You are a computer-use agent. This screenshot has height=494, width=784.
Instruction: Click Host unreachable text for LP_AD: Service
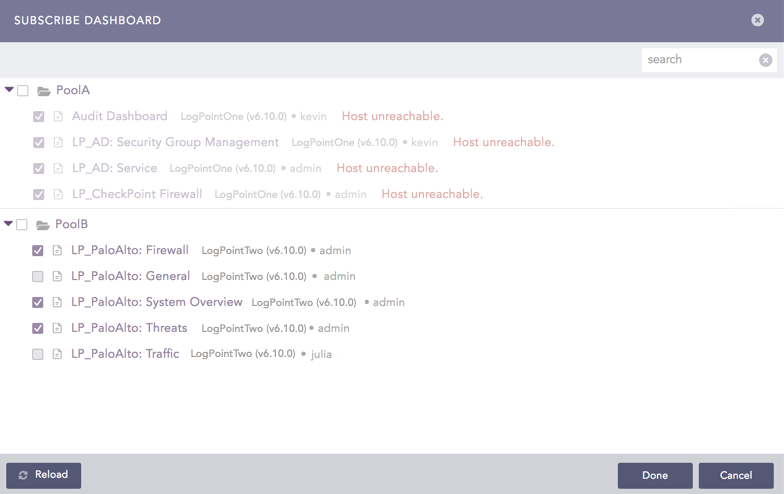click(x=387, y=168)
